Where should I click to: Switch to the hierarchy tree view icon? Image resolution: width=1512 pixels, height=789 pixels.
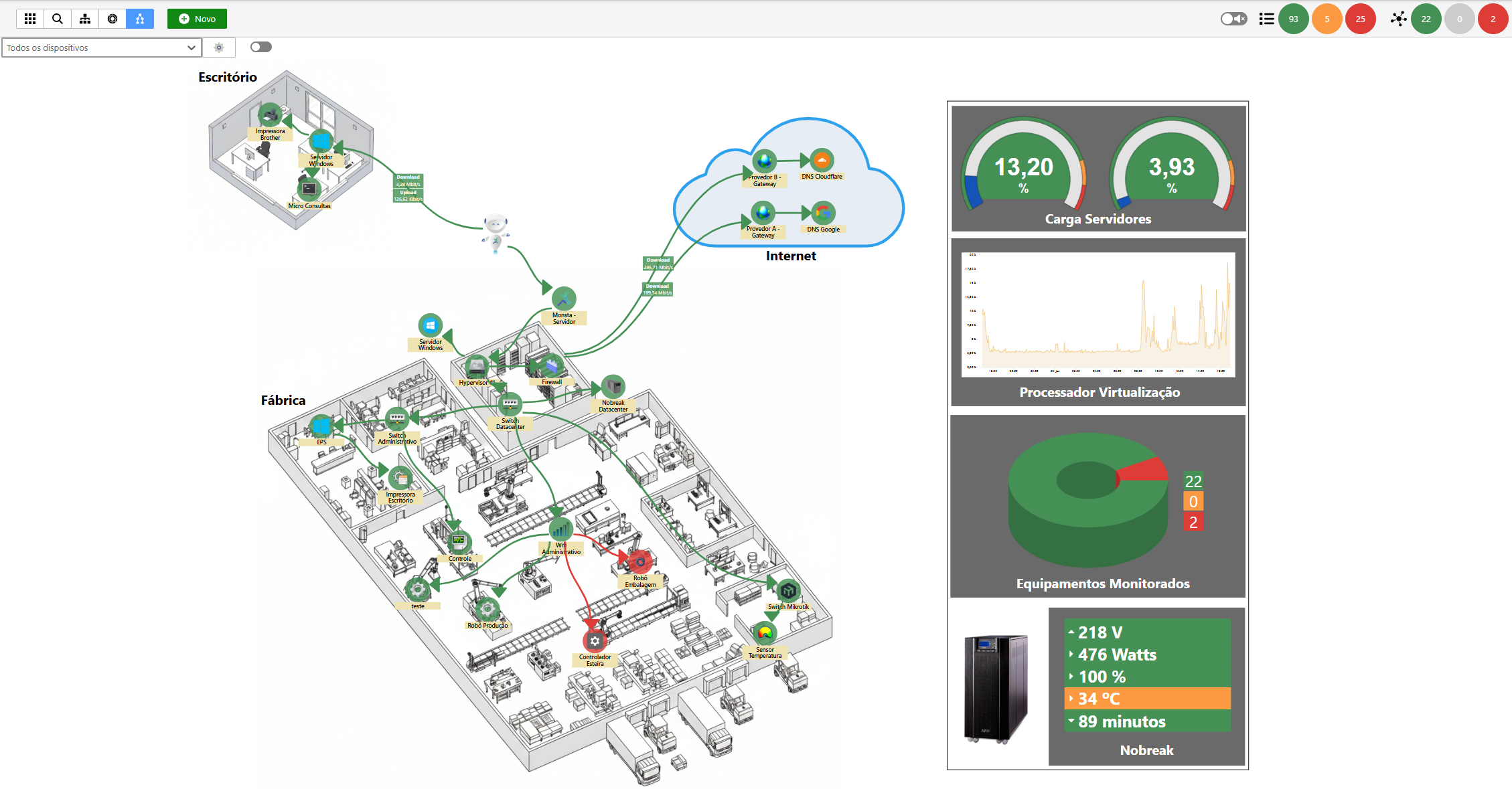[x=85, y=19]
